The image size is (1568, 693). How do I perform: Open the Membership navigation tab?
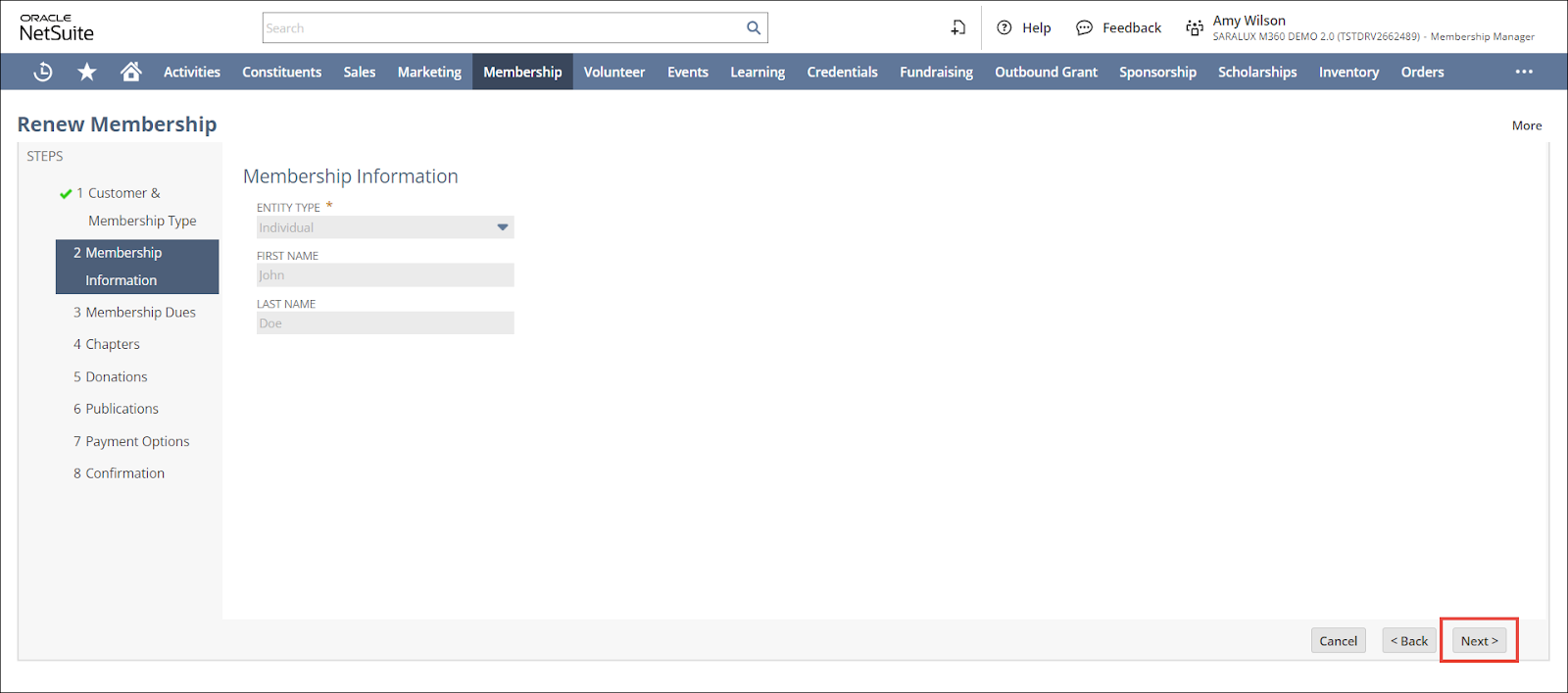tap(522, 72)
